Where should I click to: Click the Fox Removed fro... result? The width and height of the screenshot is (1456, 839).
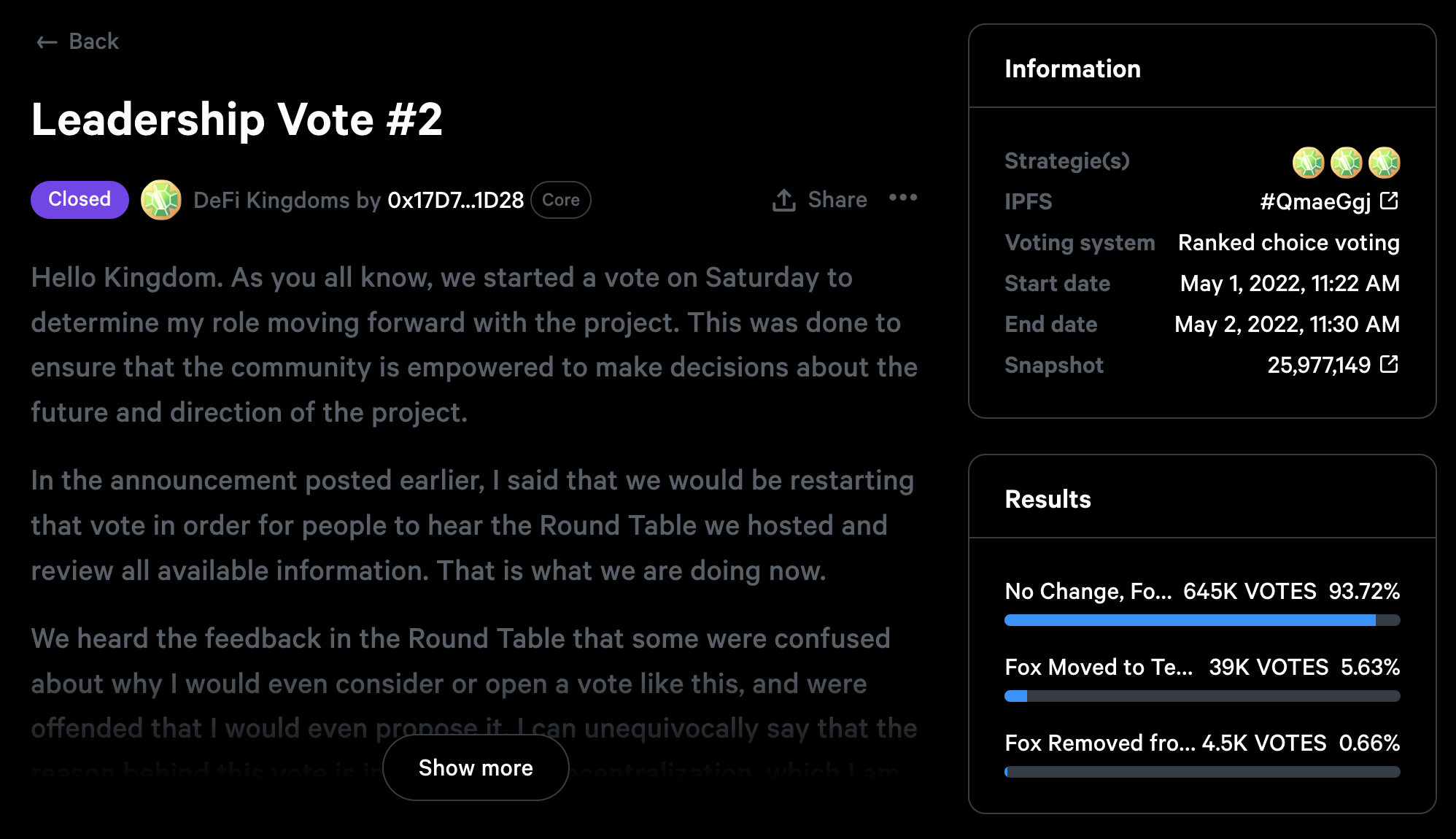coord(1100,743)
